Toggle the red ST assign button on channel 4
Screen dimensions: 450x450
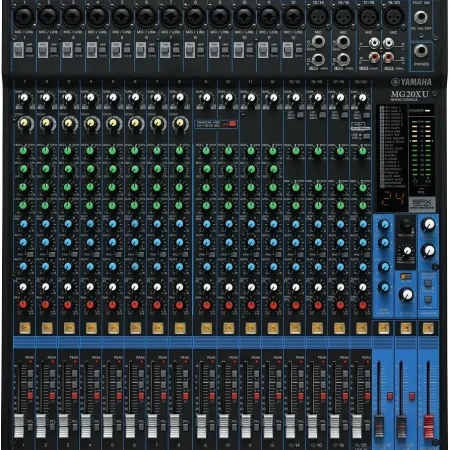click(x=97, y=396)
